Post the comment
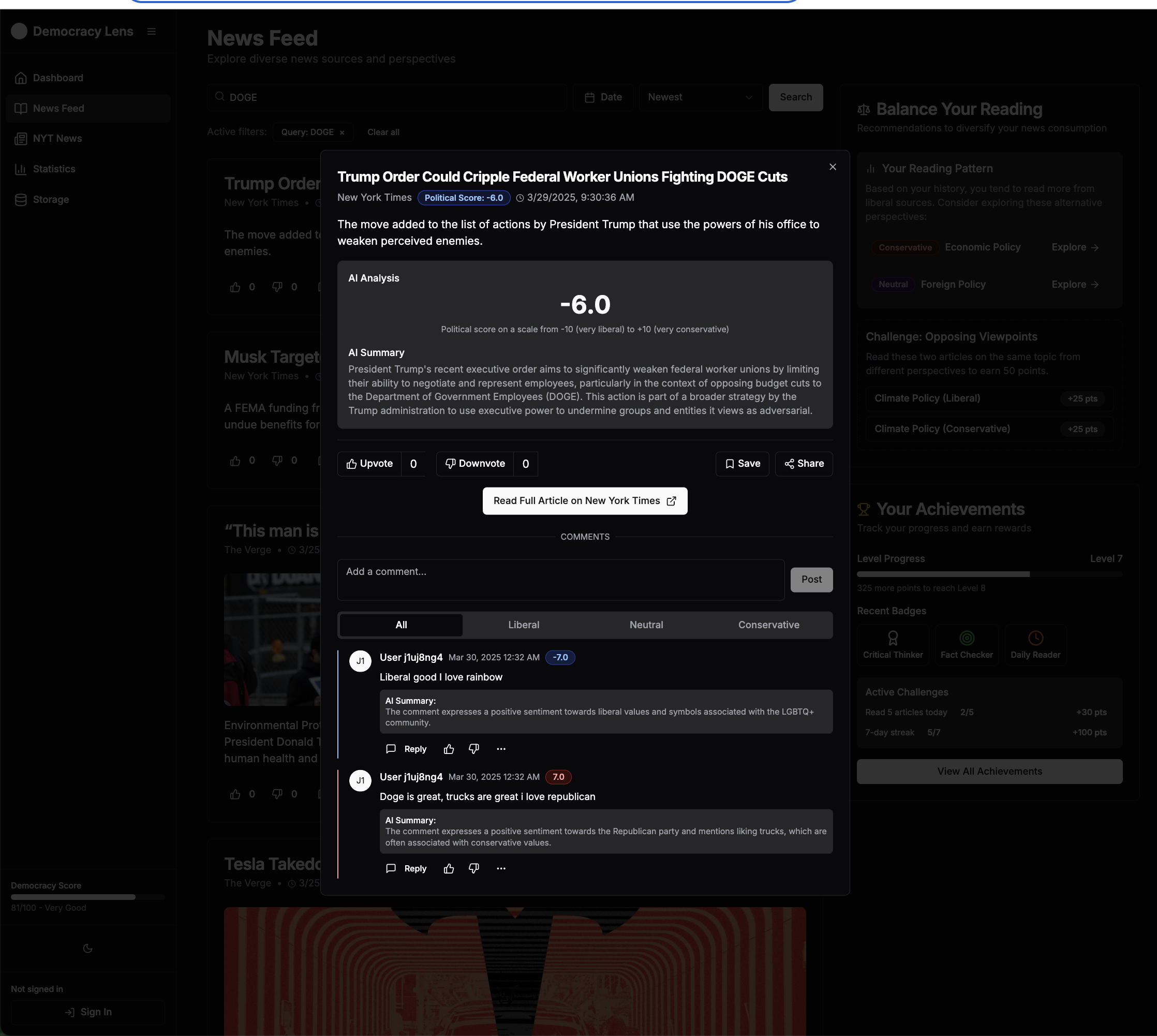This screenshot has height=1036, width=1157. (x=811, y=580)
